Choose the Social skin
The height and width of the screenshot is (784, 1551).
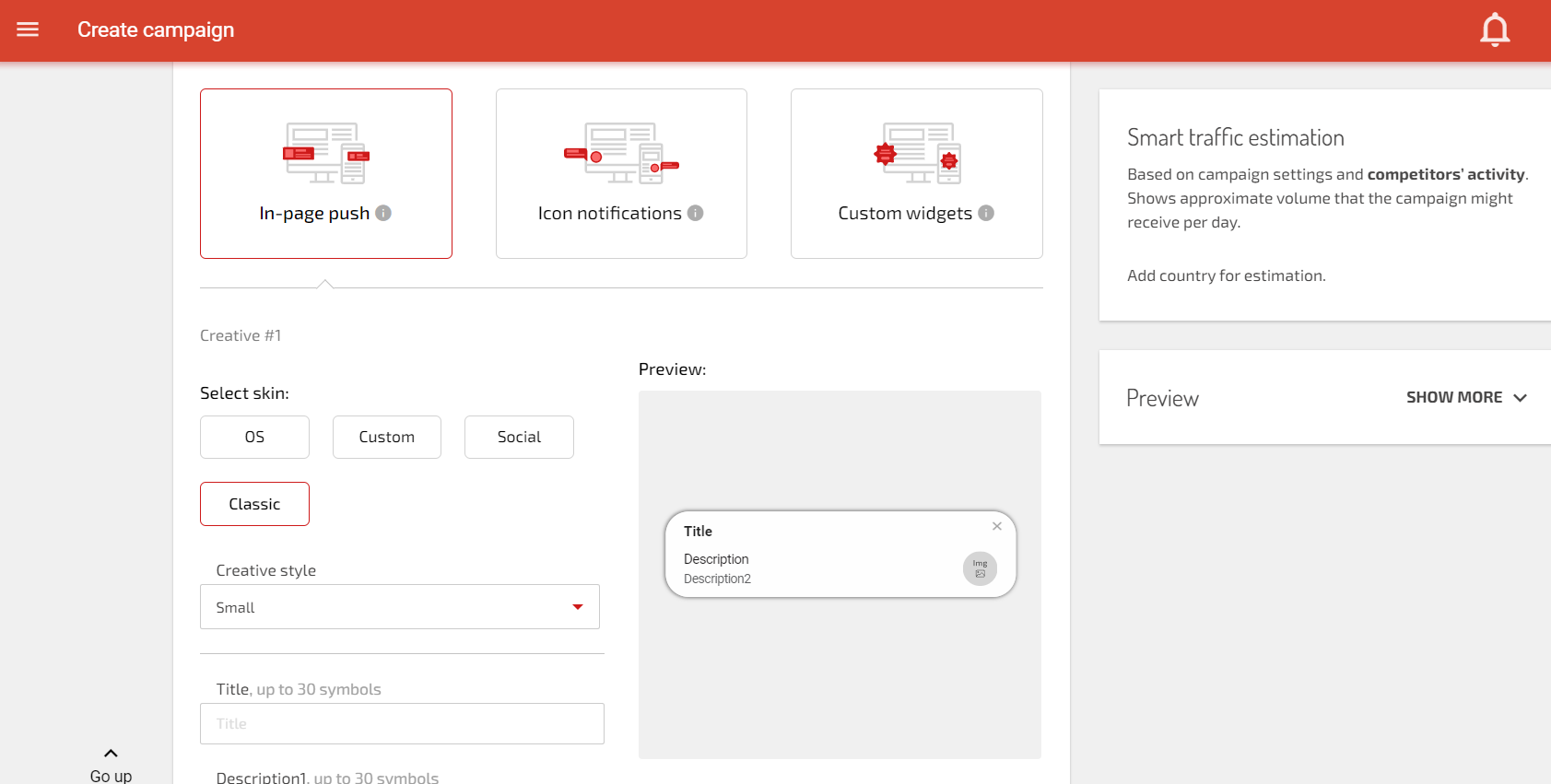pos(519,437)
